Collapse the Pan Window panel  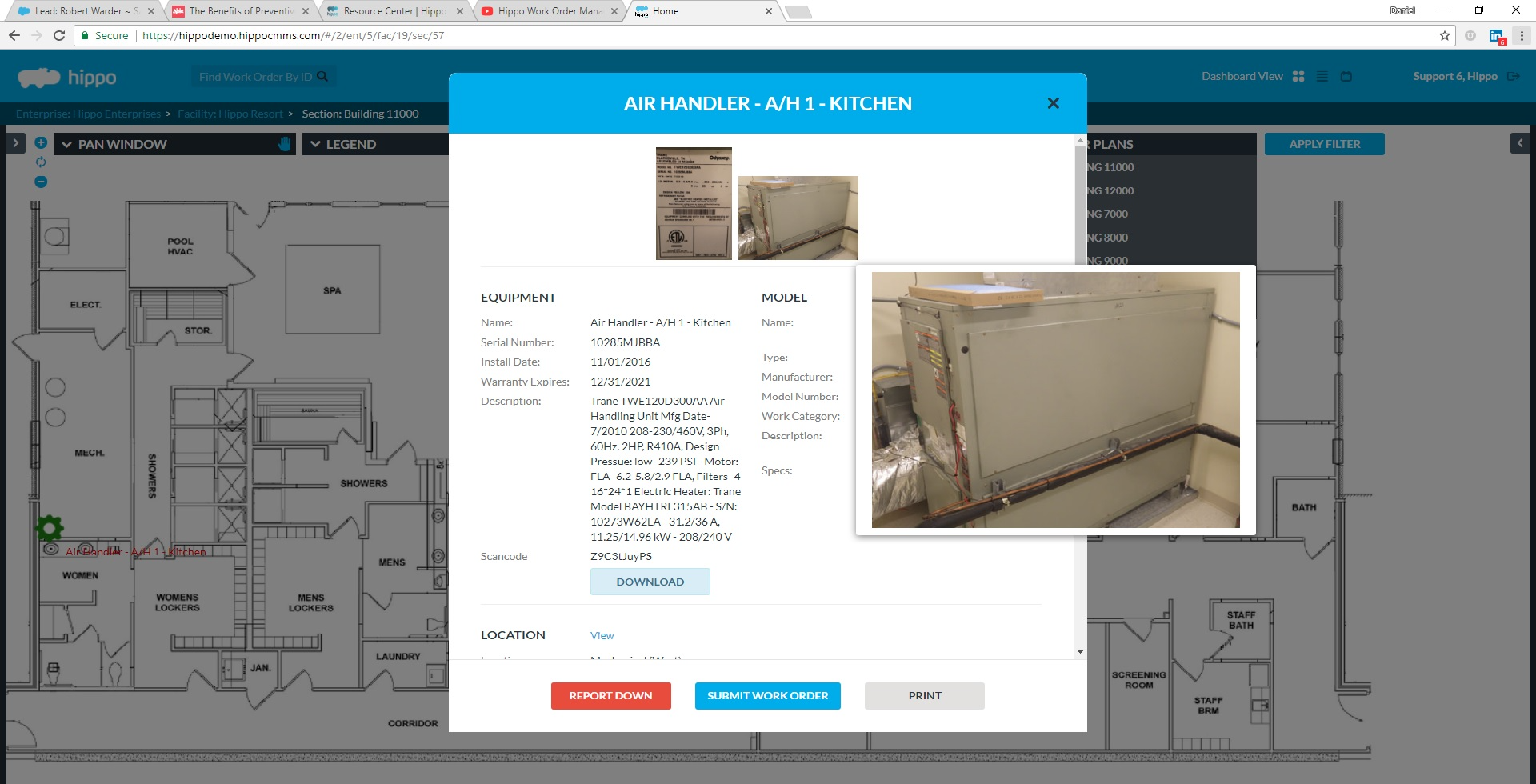pyautogui.click(x=67, y=145)
